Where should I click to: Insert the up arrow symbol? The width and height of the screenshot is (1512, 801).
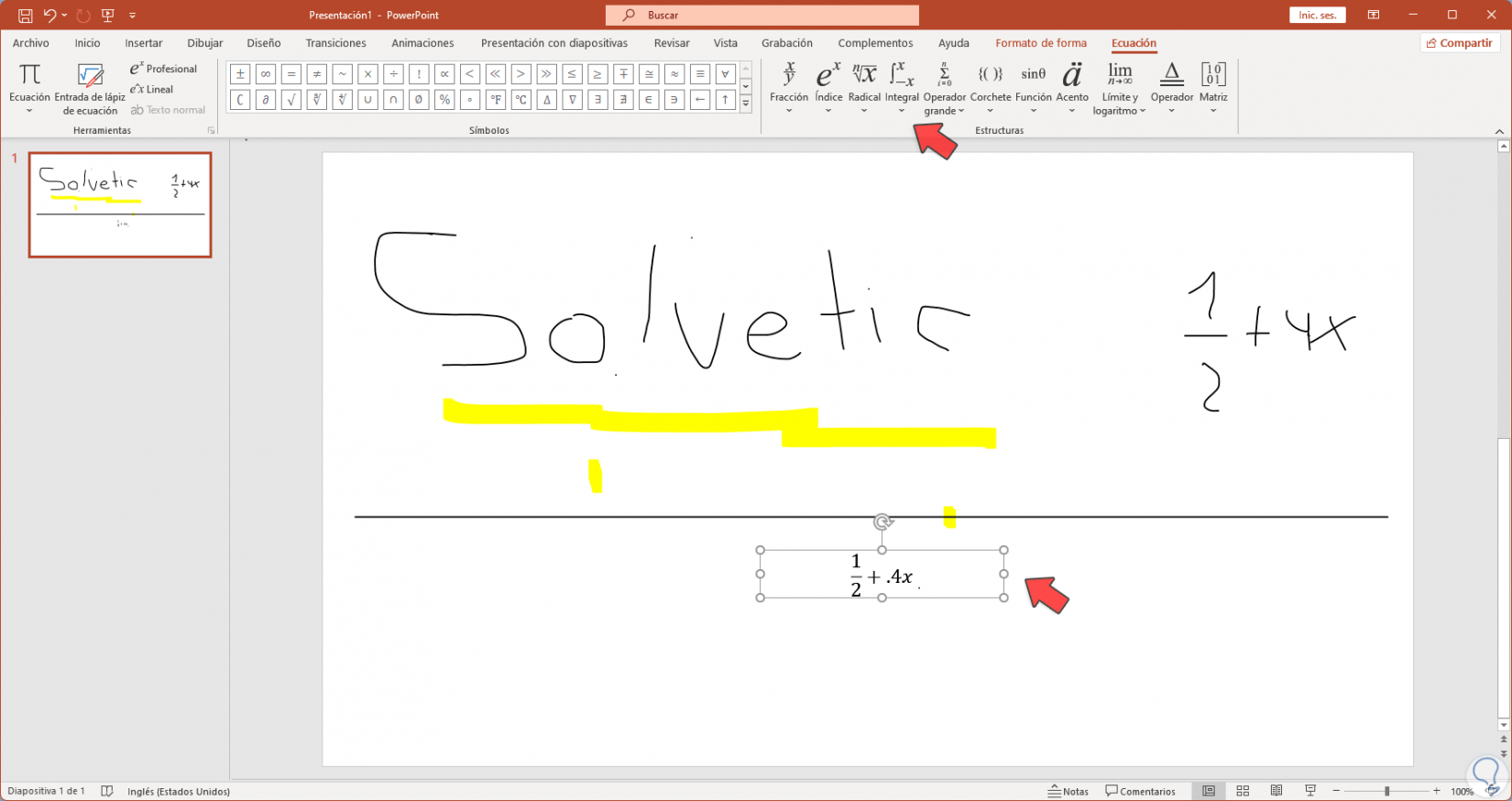click(725, 100)
